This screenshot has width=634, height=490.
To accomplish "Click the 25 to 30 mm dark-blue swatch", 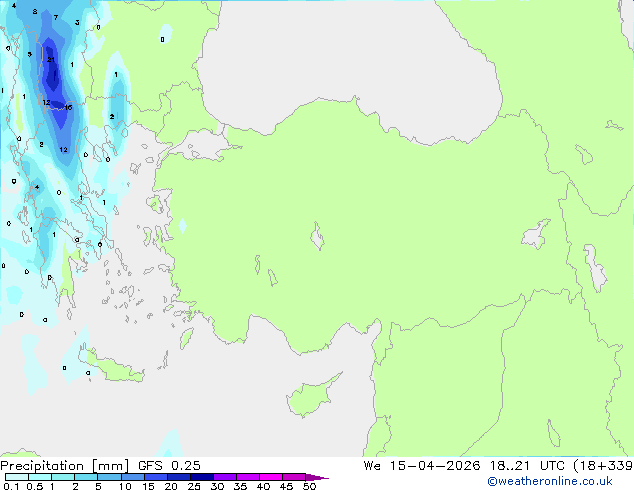I will pos(202,477).
